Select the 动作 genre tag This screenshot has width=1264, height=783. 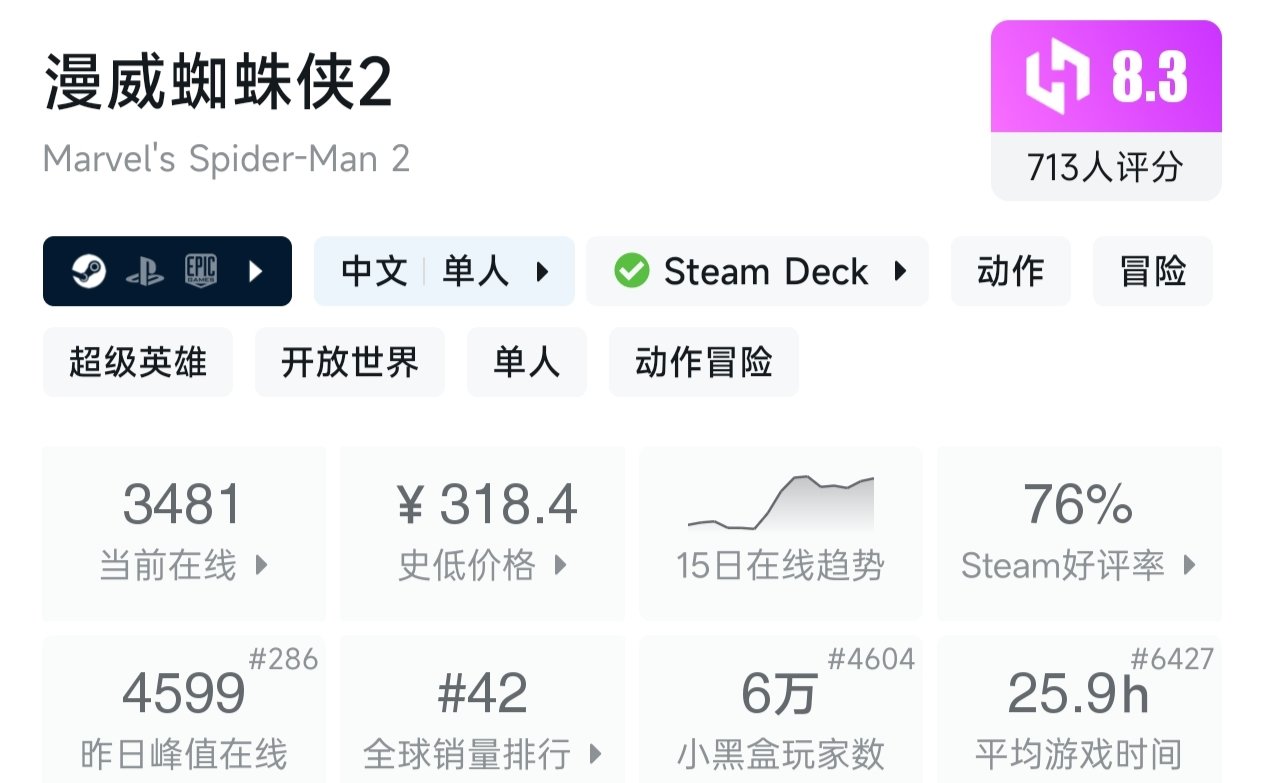(x=1010, y=271)
